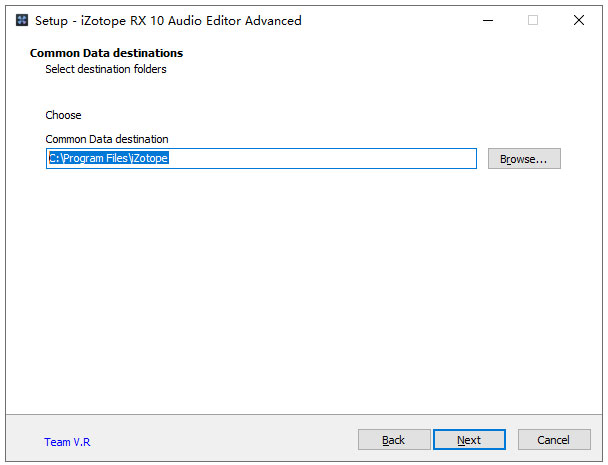Click the Common Data destinations heading
Image resolution: width=608 pixels, height=465 pixels.
(106, 53)
